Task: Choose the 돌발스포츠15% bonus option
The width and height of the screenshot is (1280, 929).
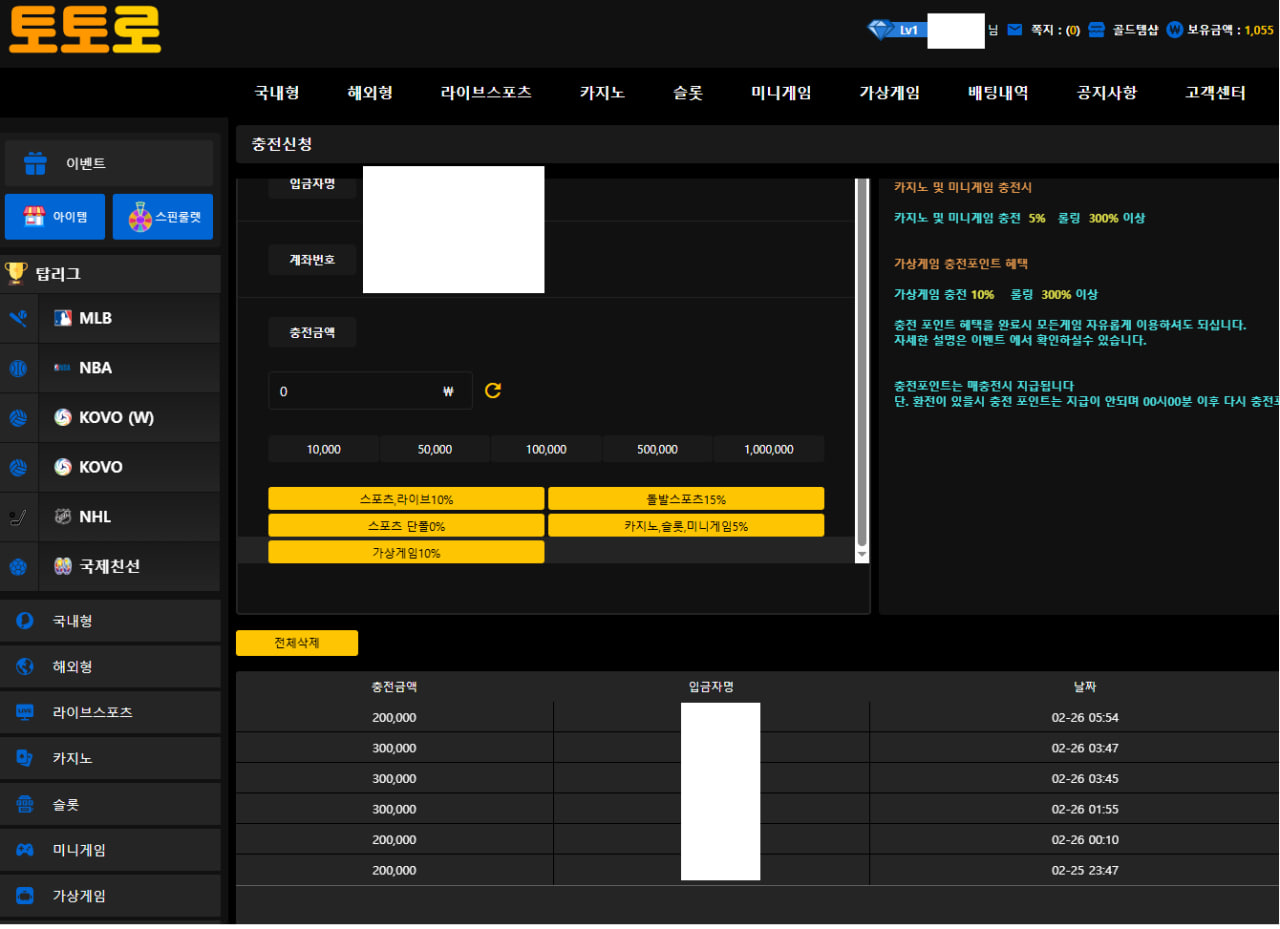Action: [x=686, y=499]
